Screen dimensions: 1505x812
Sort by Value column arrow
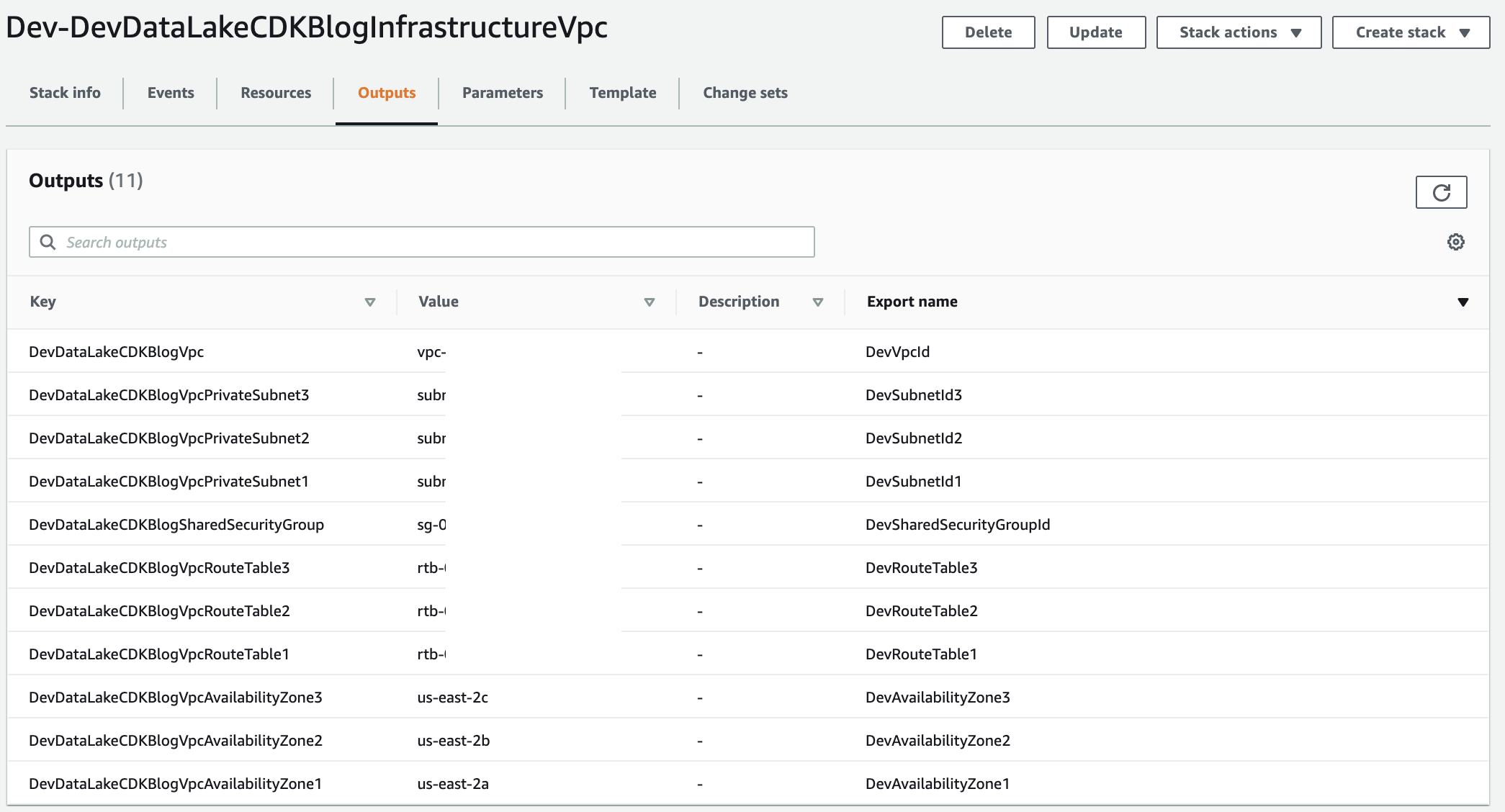[650, 302]
